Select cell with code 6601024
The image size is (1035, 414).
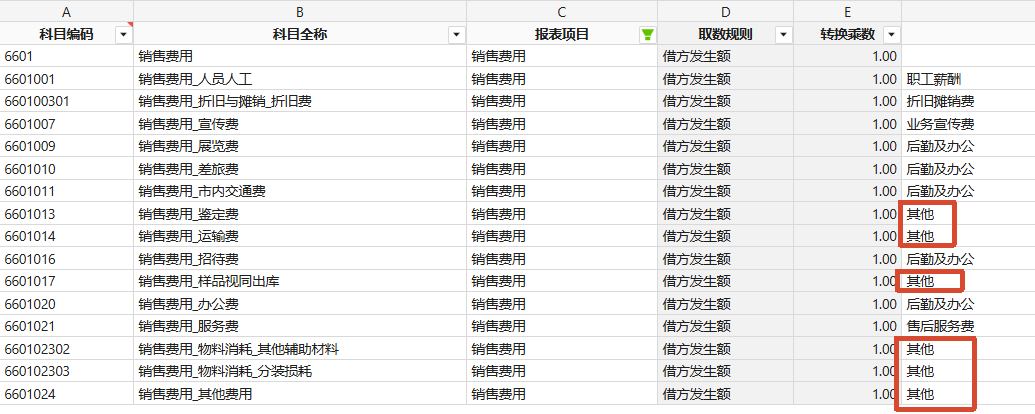(x=67, y=394)
